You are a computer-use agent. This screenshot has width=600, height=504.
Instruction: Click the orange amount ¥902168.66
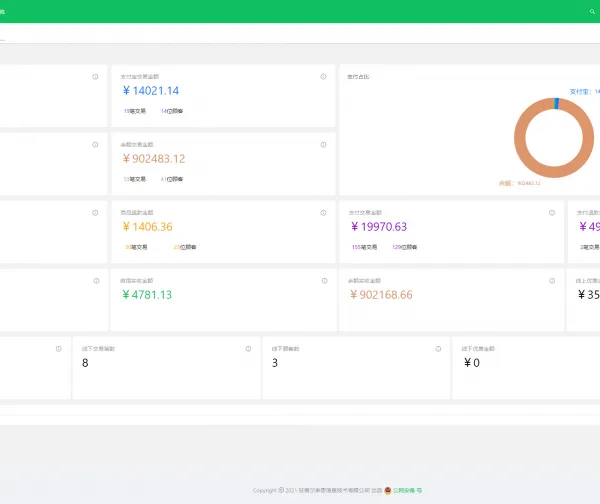381,295
